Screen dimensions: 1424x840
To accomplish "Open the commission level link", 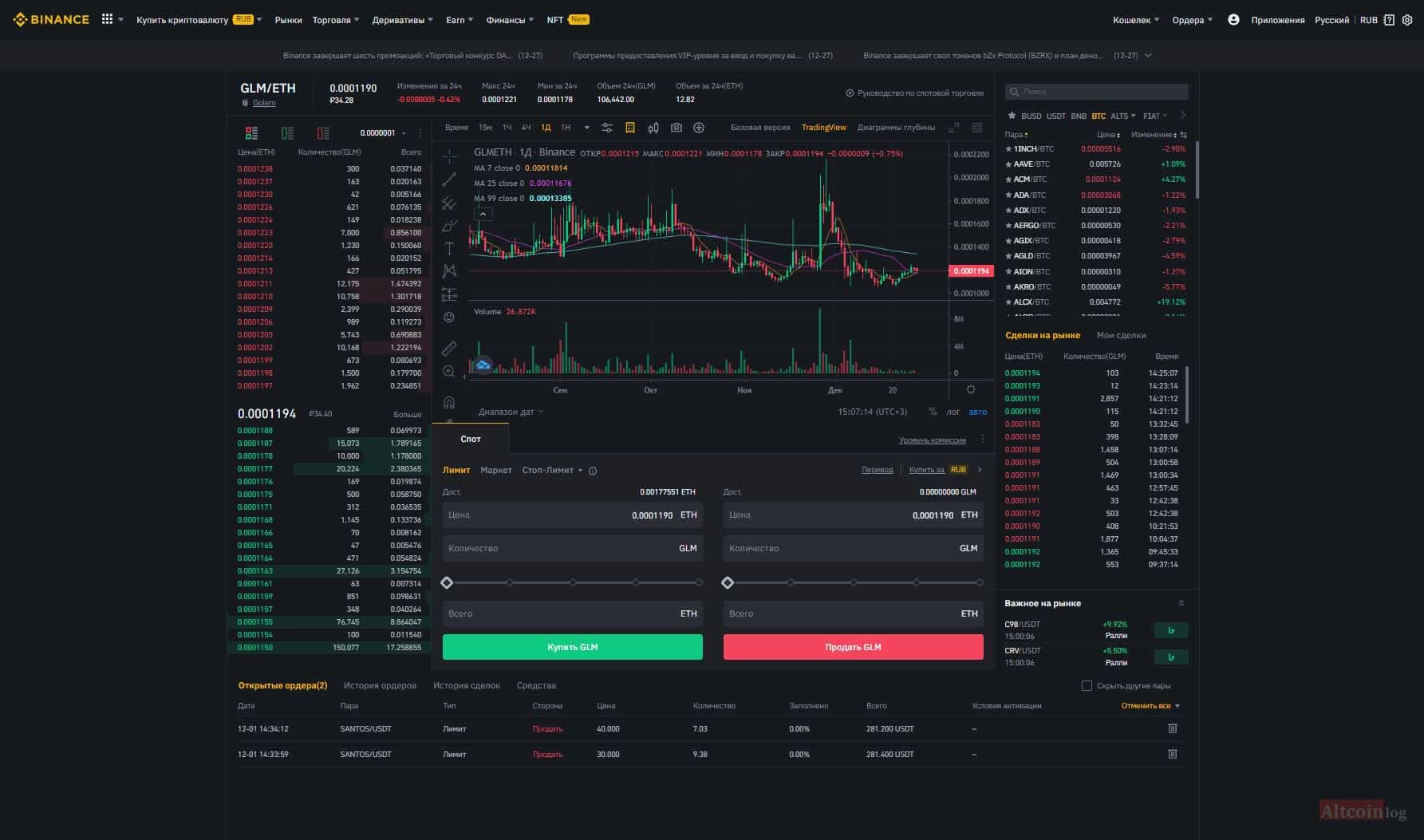I will (x=933, y=440).
